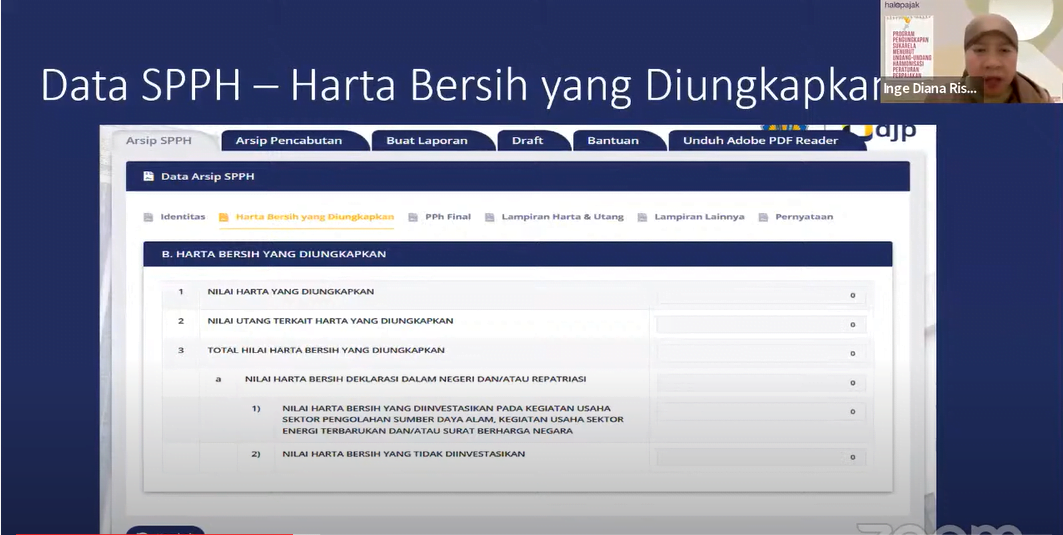The width and height of the screenshot is (1063, 535).
Task: Select the Arsip SPPH tab
Action: pyautogui.click(x=158, y=141)
